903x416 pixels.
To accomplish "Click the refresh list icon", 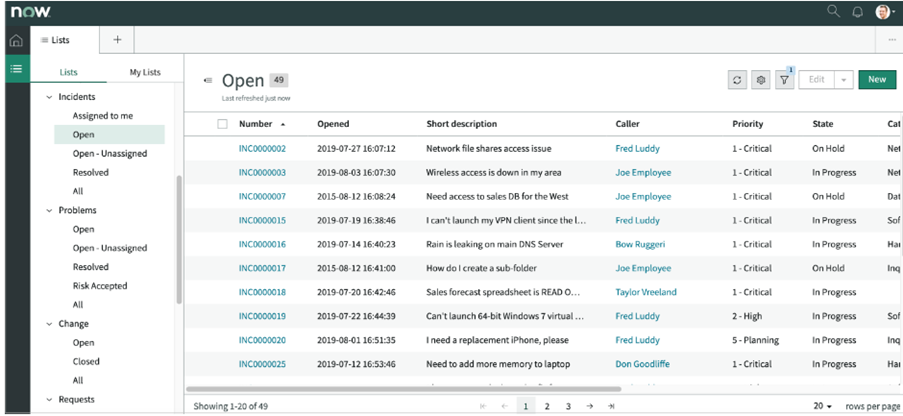I will 738,80.
